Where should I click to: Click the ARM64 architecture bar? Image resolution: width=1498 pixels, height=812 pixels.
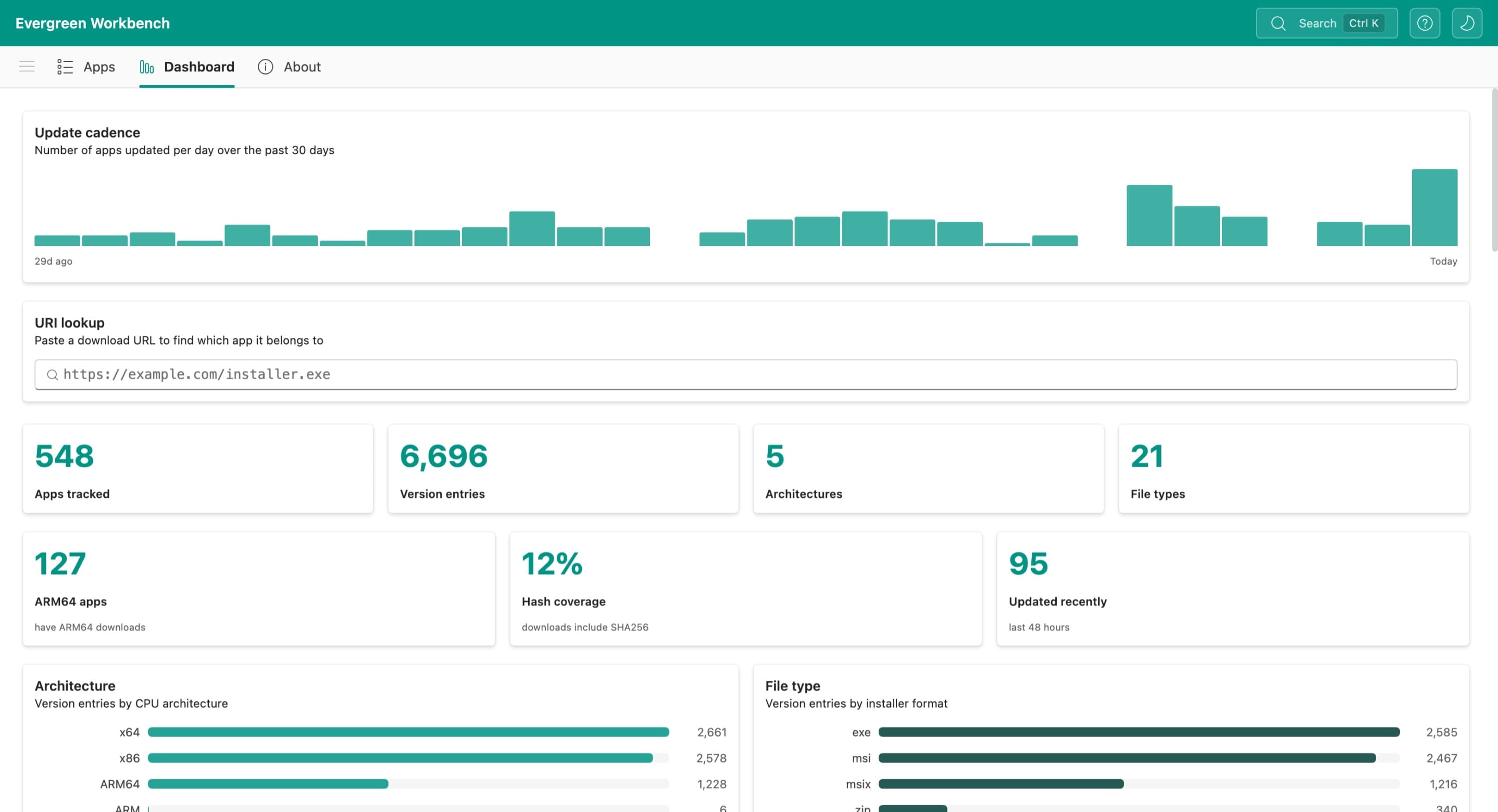tap(268, 784)
